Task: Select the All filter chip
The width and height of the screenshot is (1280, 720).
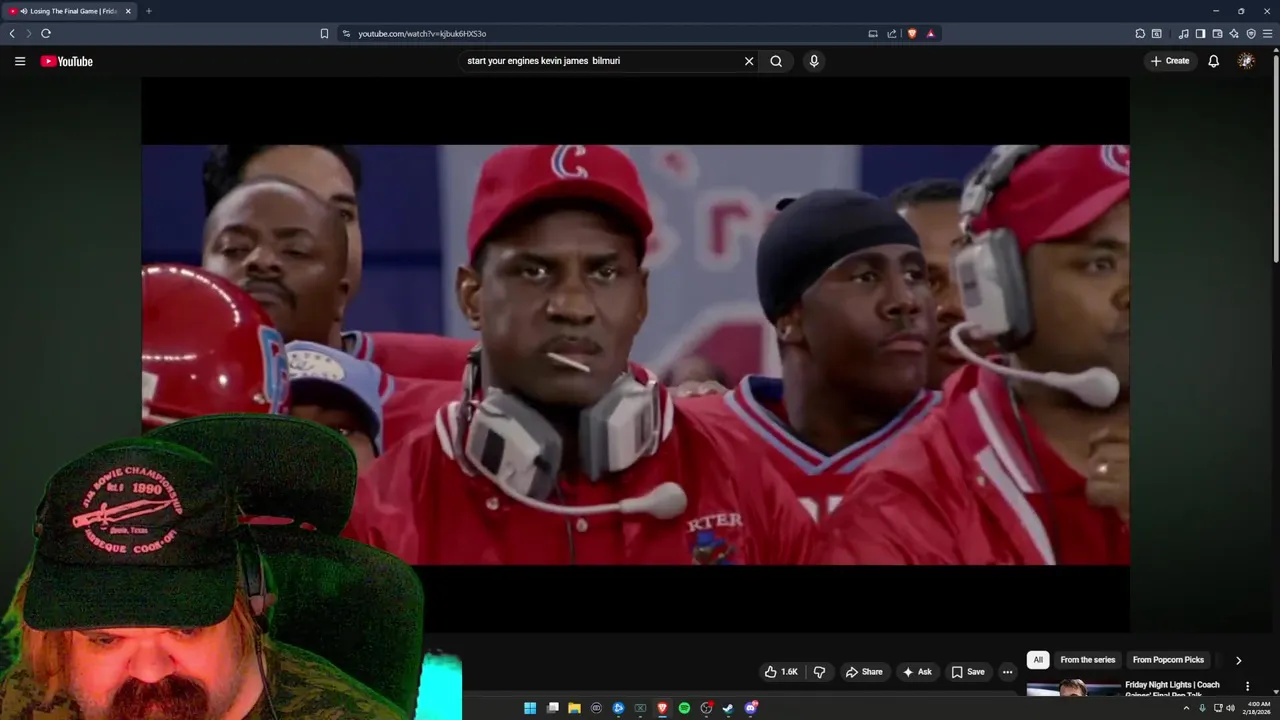Action: 1038,660
